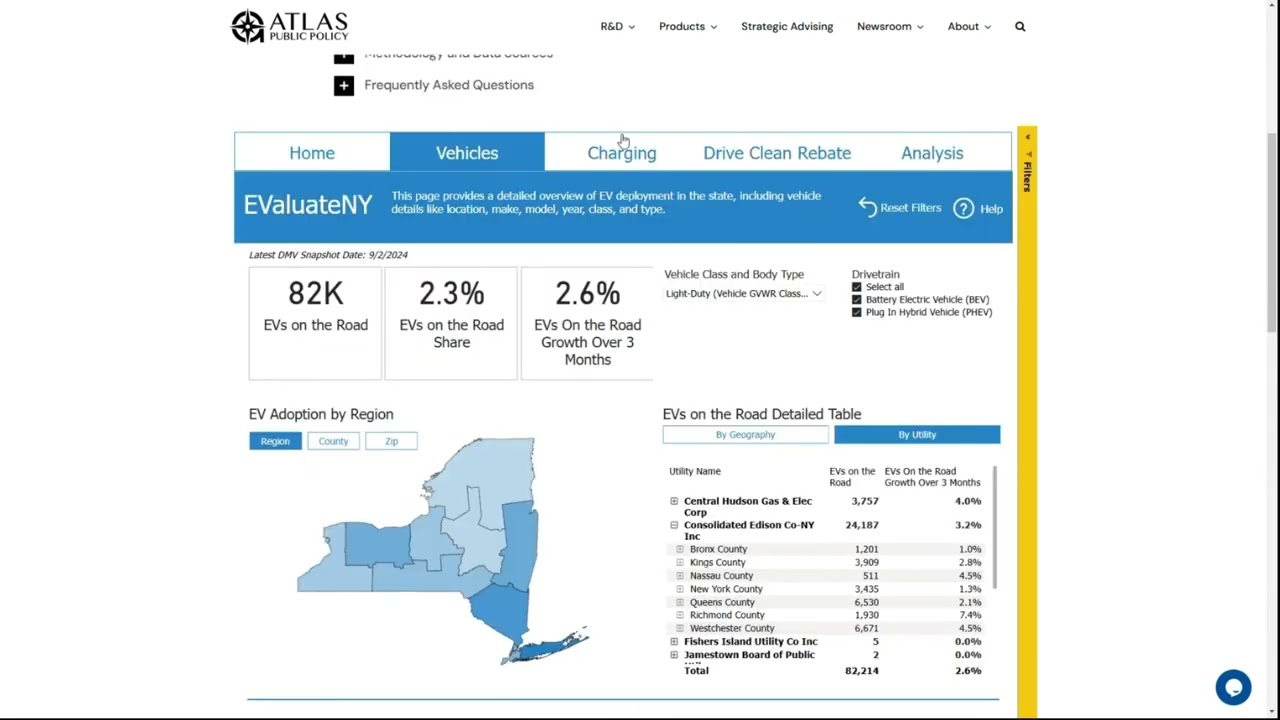Screen dimensions: 1280x720
Task: Open the Frequently Asked Questions section
Action: click(449, 85)
